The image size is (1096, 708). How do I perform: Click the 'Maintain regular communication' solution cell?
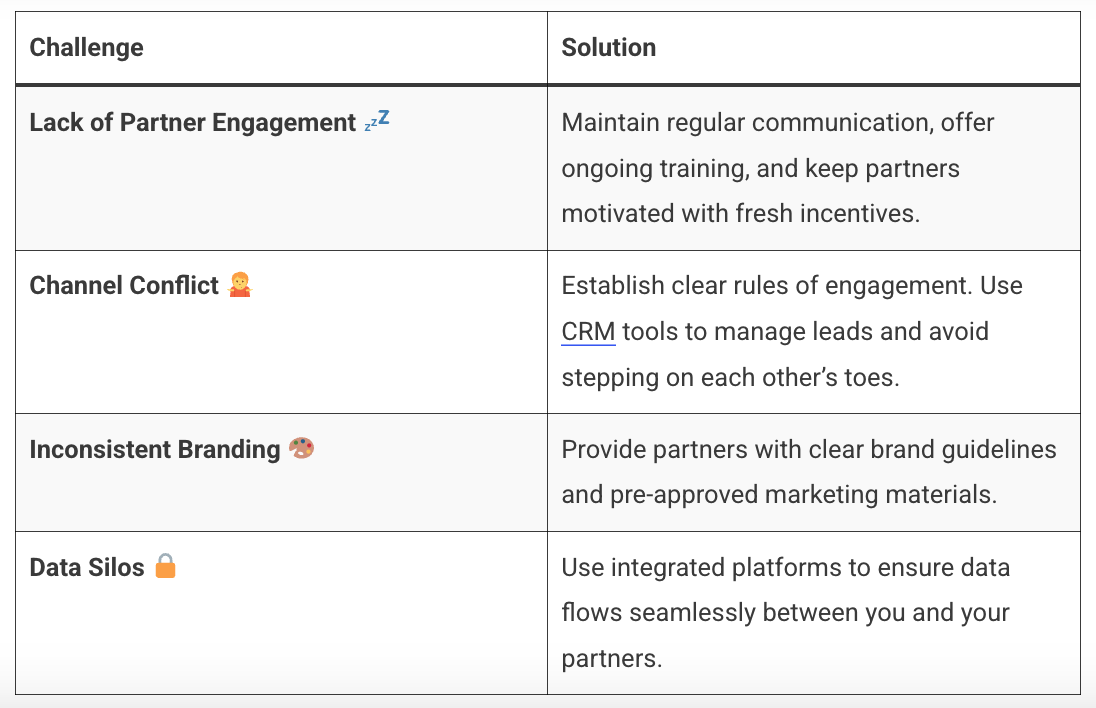813,168
